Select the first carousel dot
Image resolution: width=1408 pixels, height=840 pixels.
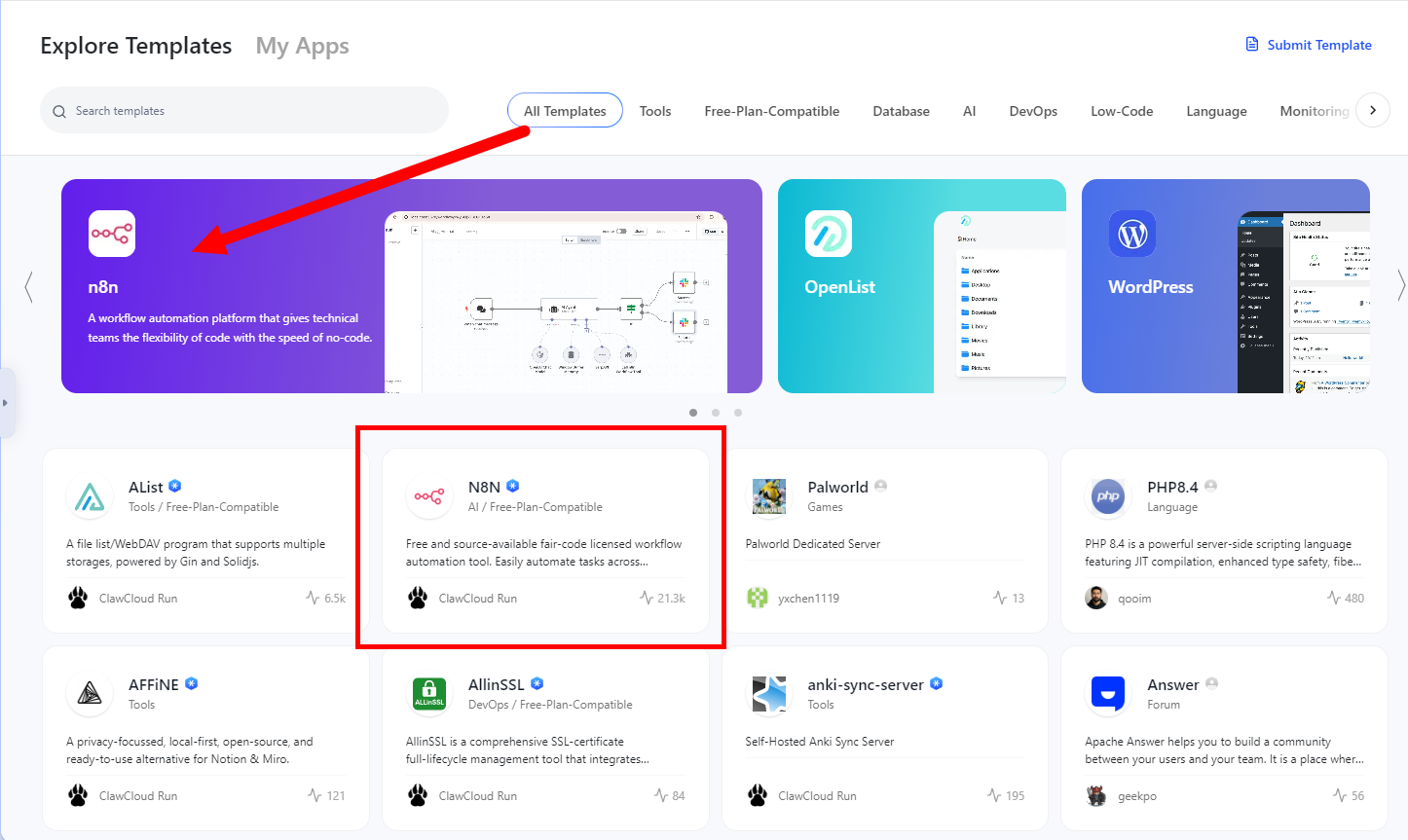[693, 413]
